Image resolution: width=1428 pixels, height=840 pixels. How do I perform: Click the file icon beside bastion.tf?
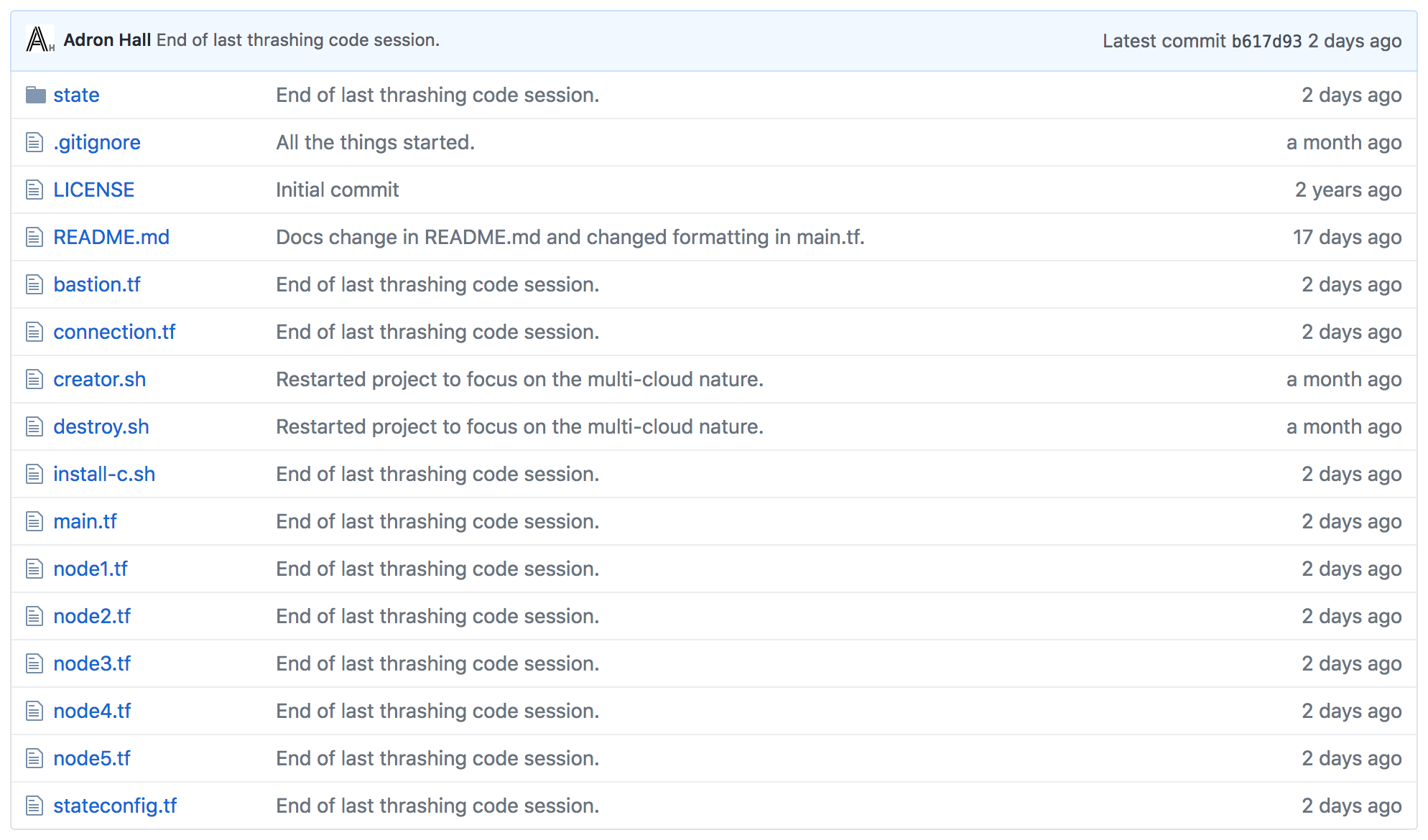(x=34, y=284)
